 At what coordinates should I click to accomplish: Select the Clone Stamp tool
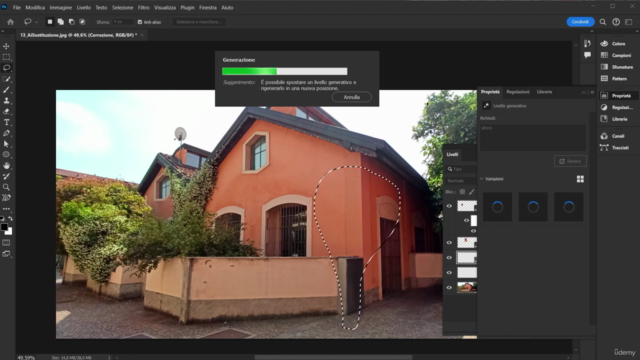click(x=6, y=100)
